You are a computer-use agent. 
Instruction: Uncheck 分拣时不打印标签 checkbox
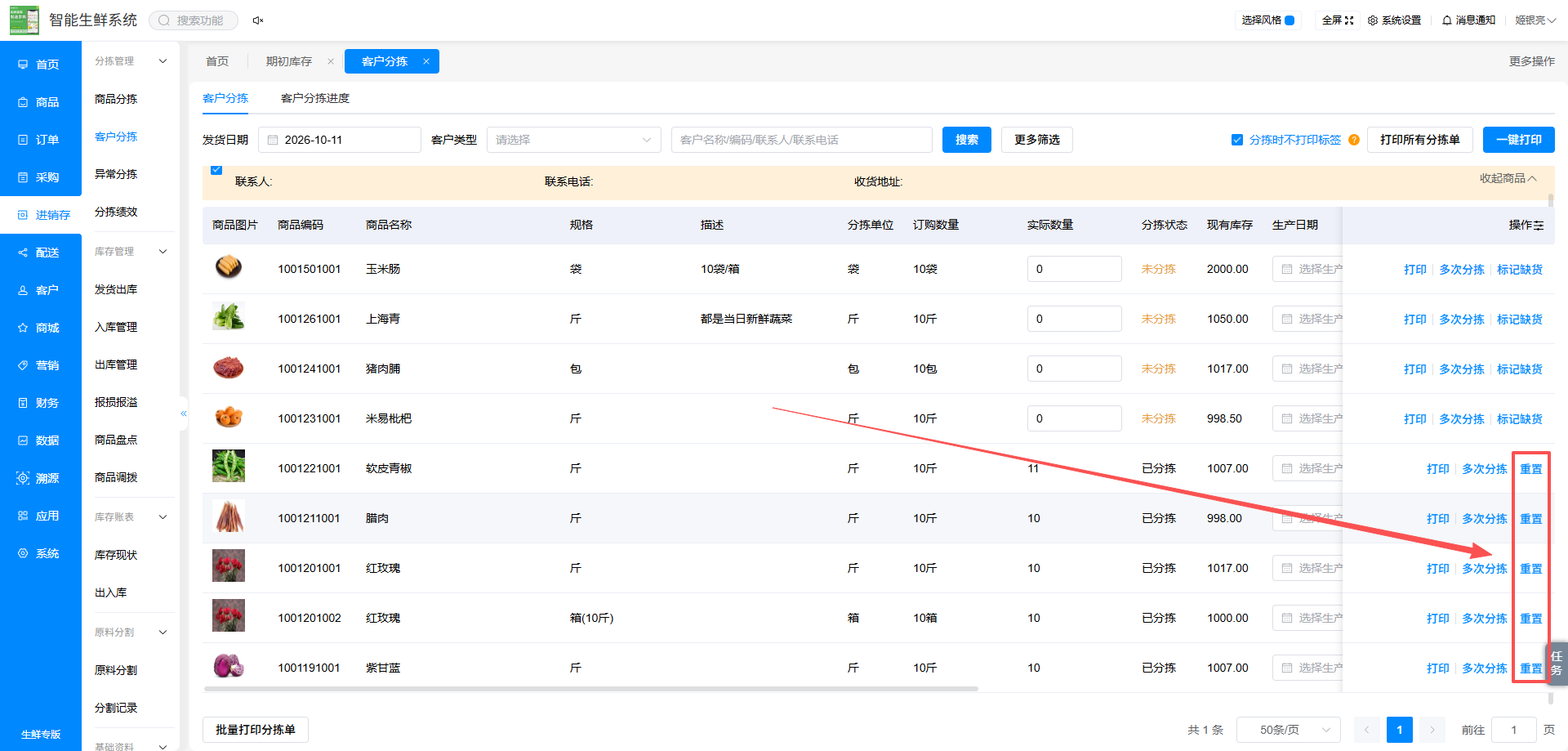pos(1237,140)
